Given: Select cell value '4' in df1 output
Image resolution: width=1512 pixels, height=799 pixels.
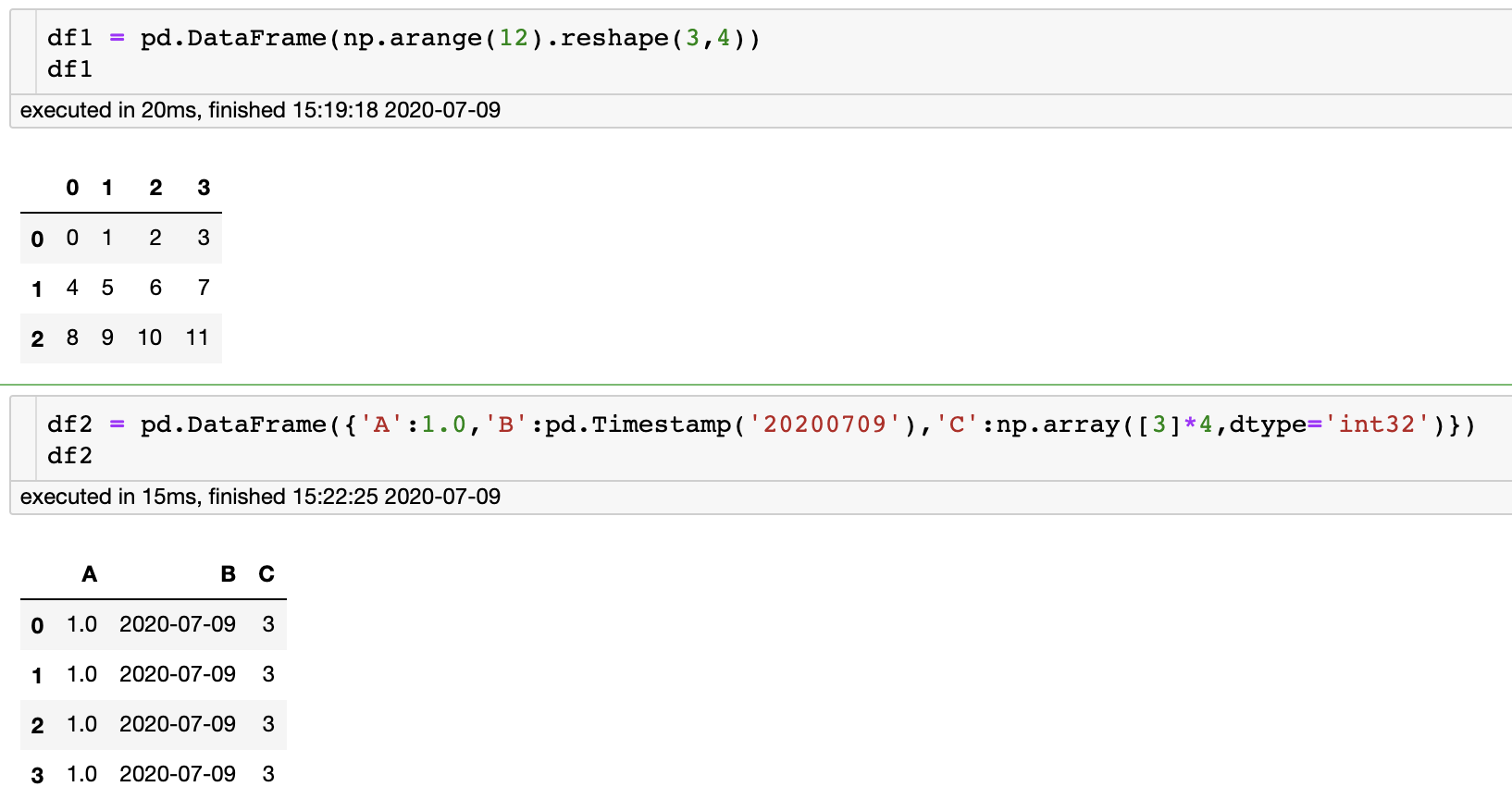Looking at the screenshot, I should (x=72, y=288).
